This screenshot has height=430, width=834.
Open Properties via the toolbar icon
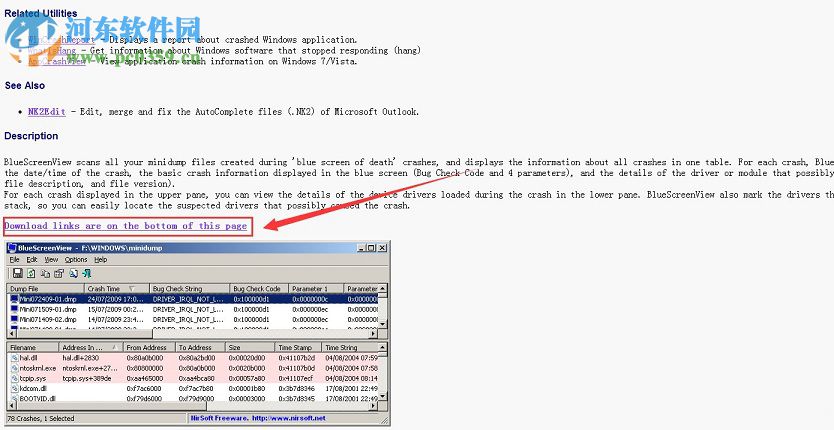click(x=59, y=273)
